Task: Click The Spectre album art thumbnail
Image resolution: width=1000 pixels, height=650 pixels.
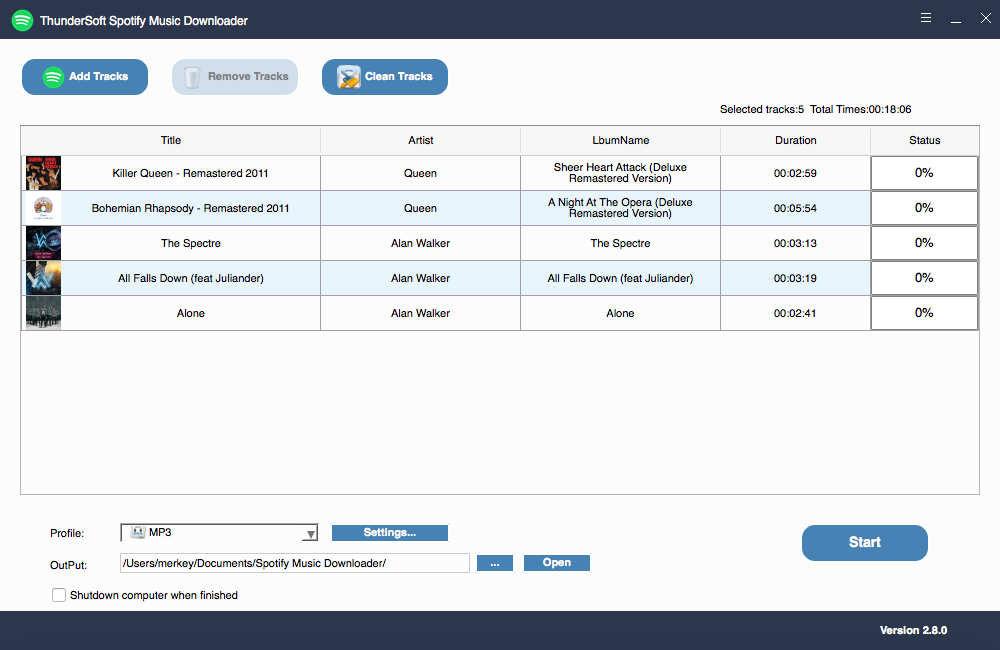Action: coord(43,243)
